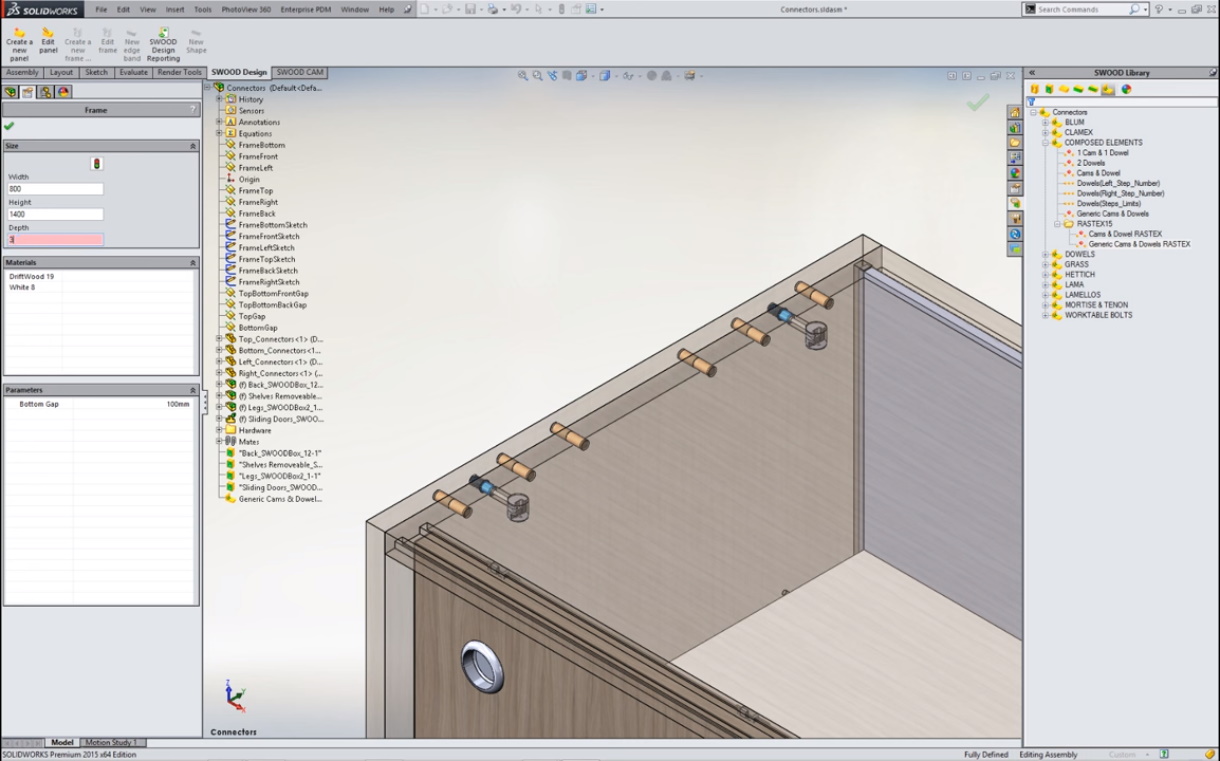Select DriftWood 19 in Materials list

tap(32, 276)
